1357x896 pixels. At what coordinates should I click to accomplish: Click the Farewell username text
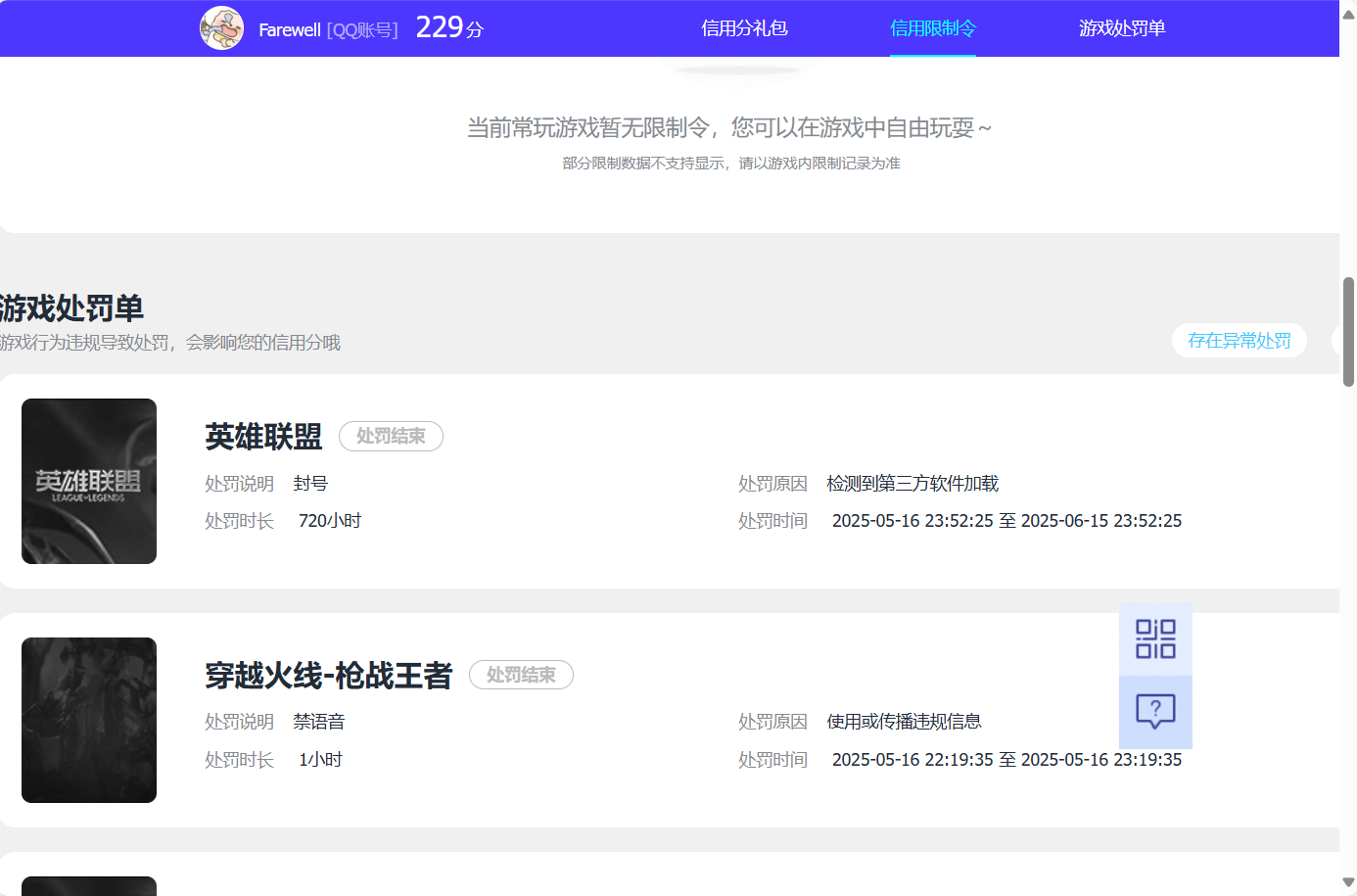click(290, 30)
